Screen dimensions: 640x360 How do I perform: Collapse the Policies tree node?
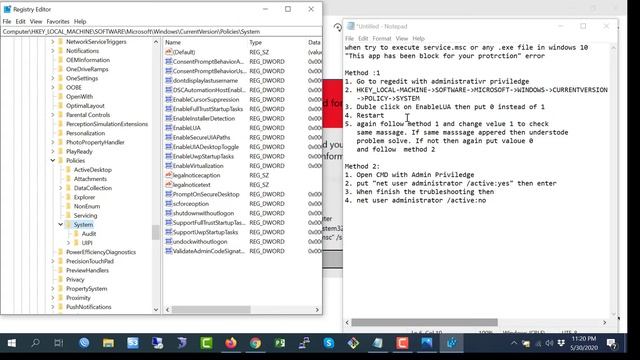click(x=53, y=160)
